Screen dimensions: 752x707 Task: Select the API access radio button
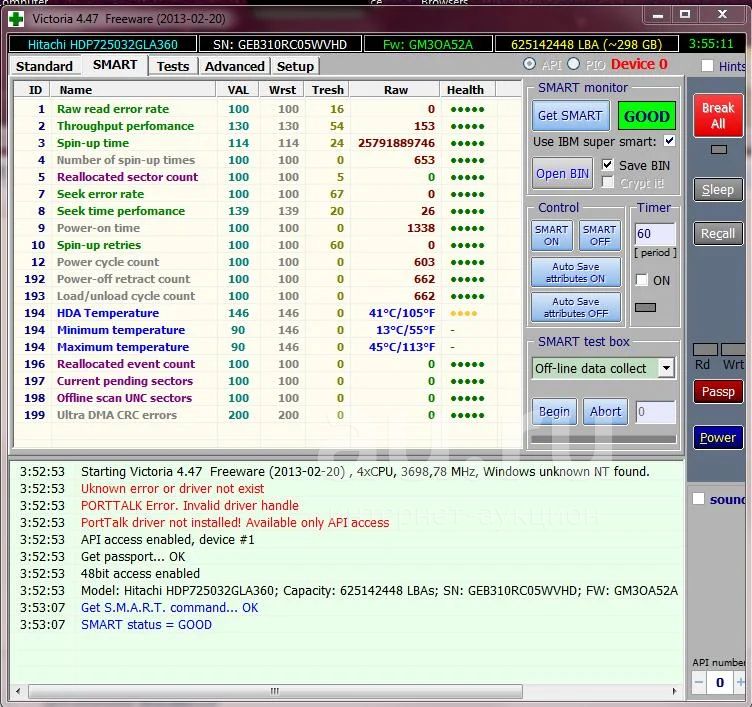point(529,64)
